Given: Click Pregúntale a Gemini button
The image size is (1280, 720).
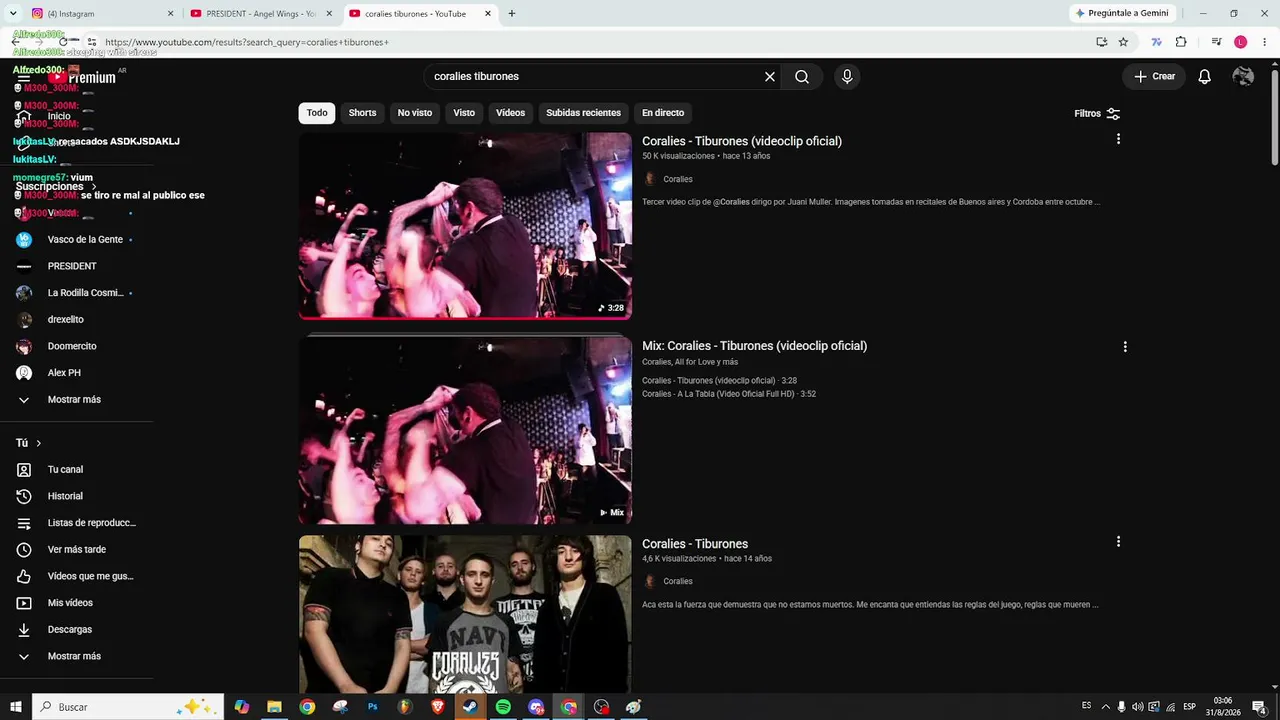Looking at the screenshot, I should click(1121, 13).
